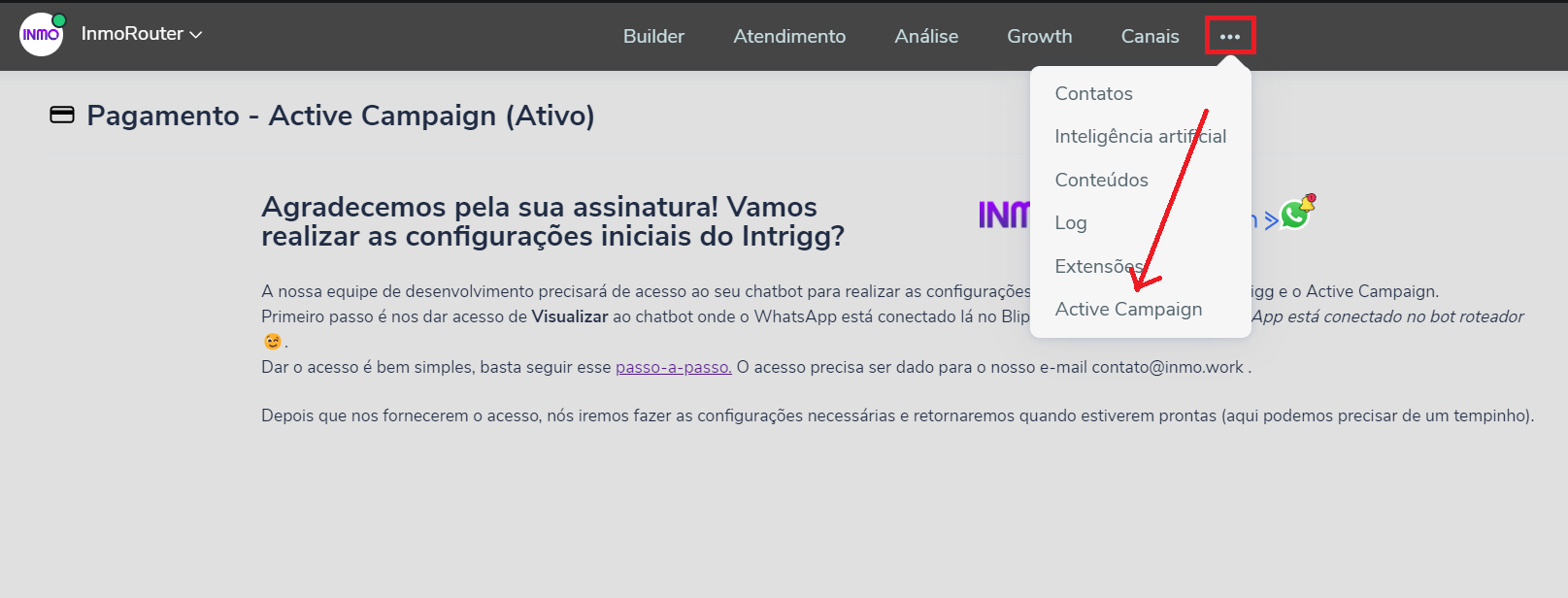
Task: Go to the Atendimento tab
Action: pyautogui.click(x=789, y=36)
